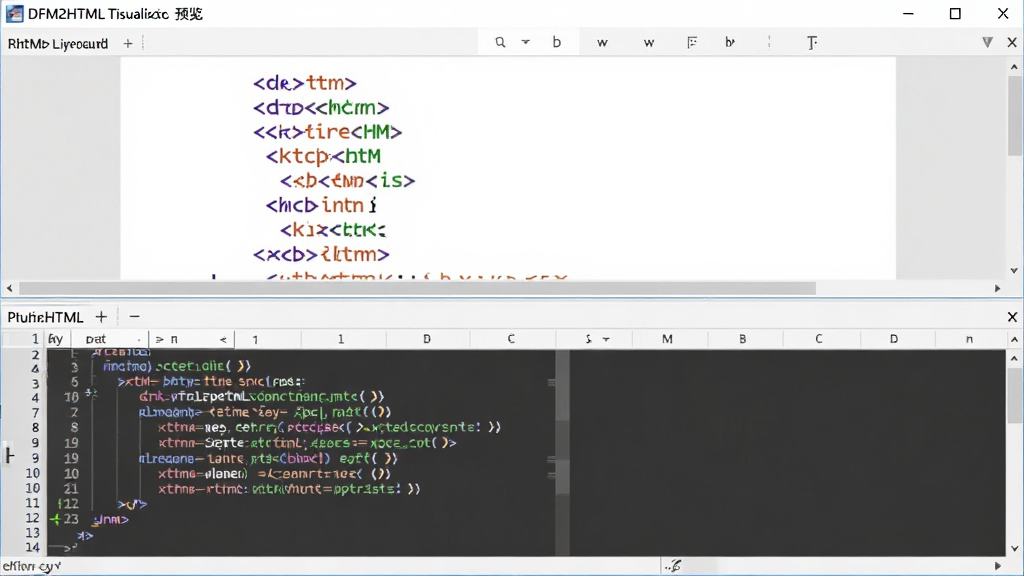Add a new tab next to the upper panel tab
The width and height of the screenshot is (1024, 576).
[128, 44]
